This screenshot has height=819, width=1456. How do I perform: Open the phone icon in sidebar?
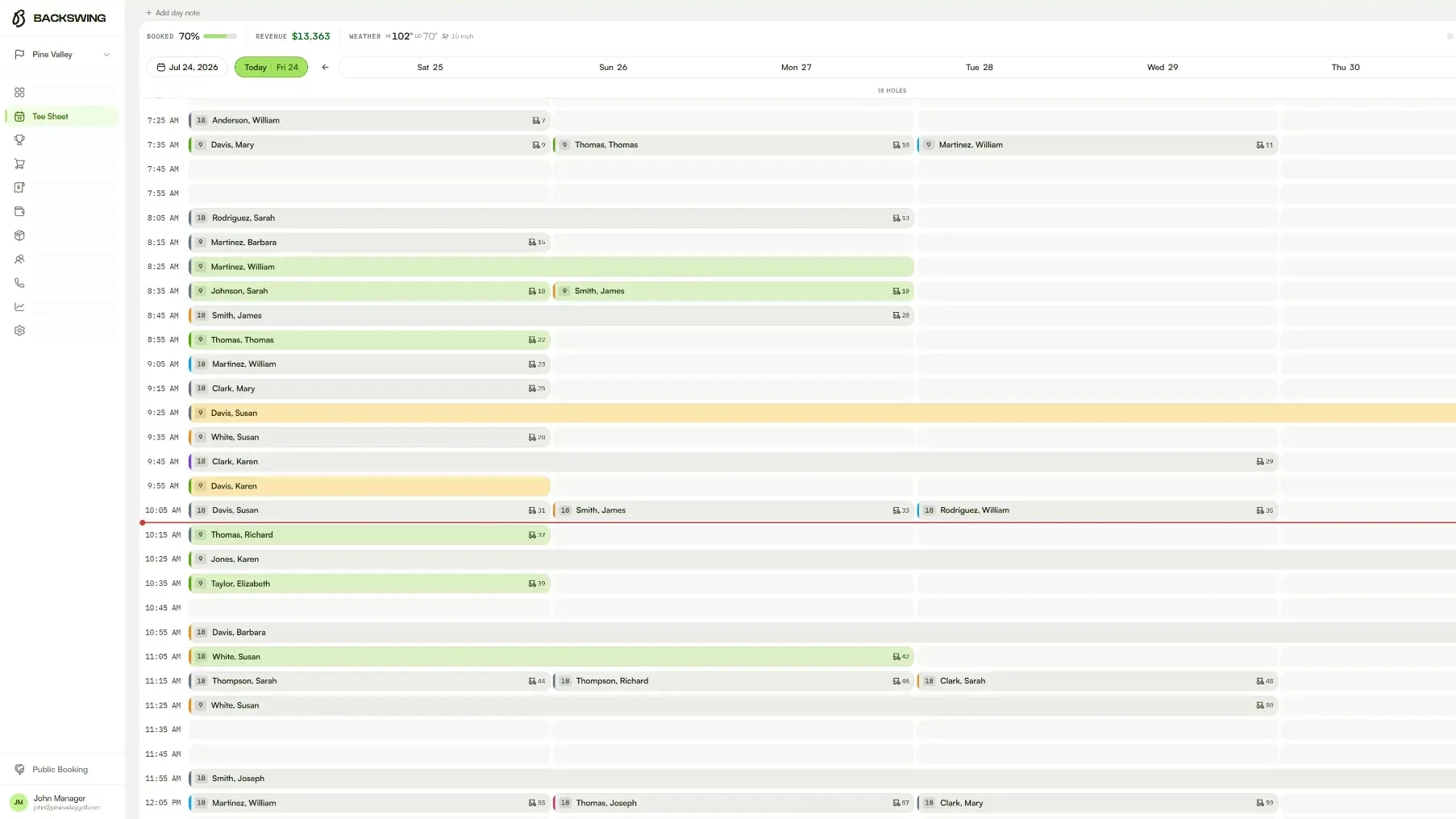19,283
